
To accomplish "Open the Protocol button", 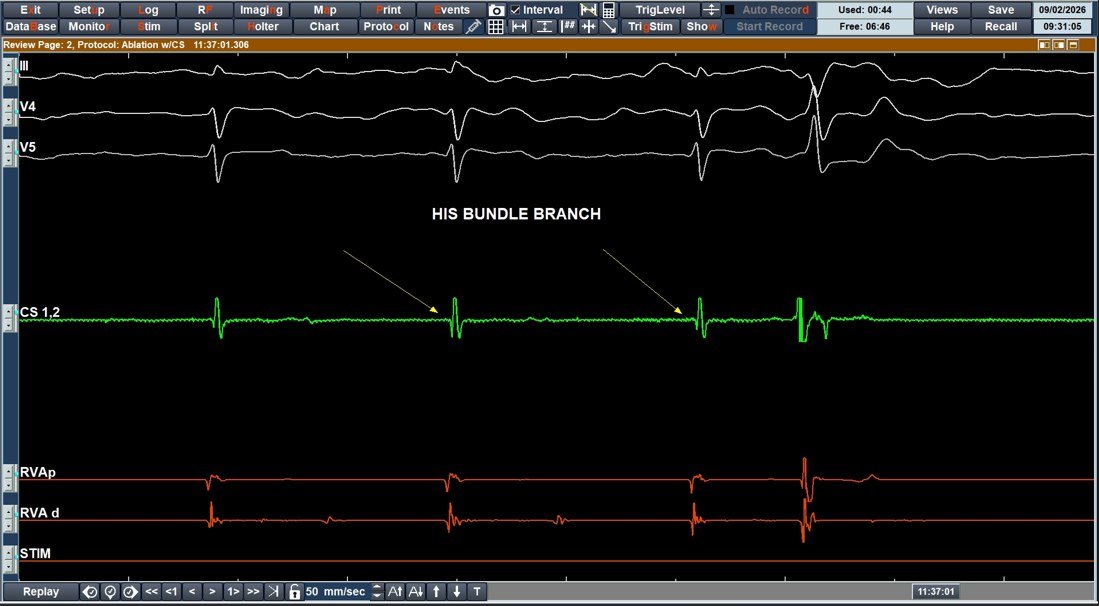I will (x=388, y=27).
